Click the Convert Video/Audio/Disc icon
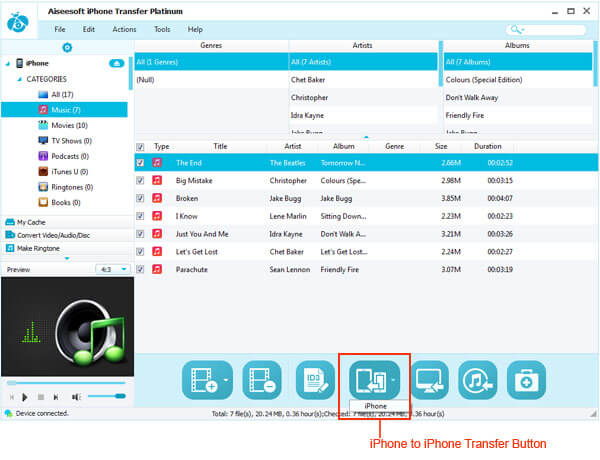Screen dimensions: 600x460 (10, 235)
